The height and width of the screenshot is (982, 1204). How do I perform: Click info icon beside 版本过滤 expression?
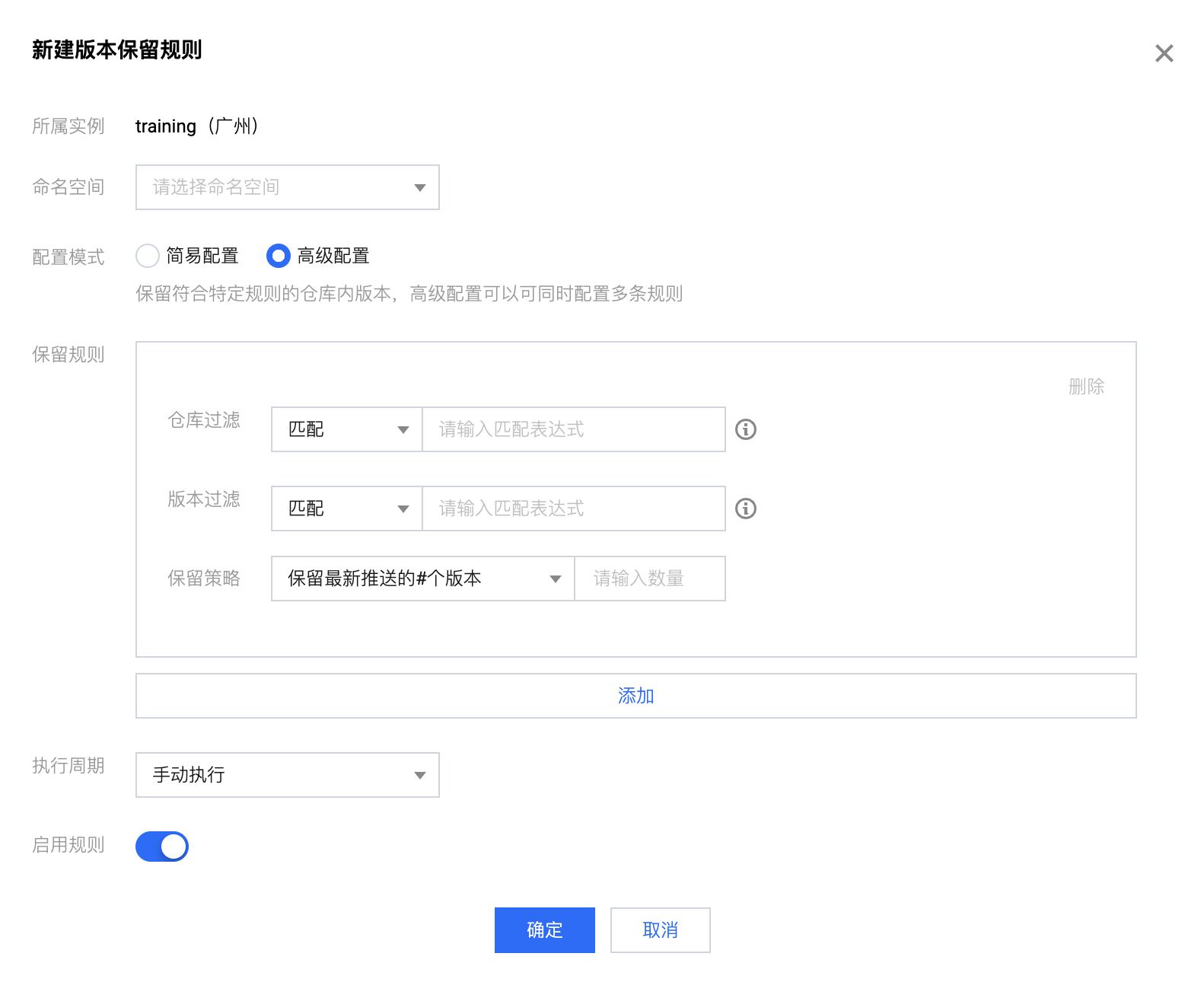click(x=745, y=509)
